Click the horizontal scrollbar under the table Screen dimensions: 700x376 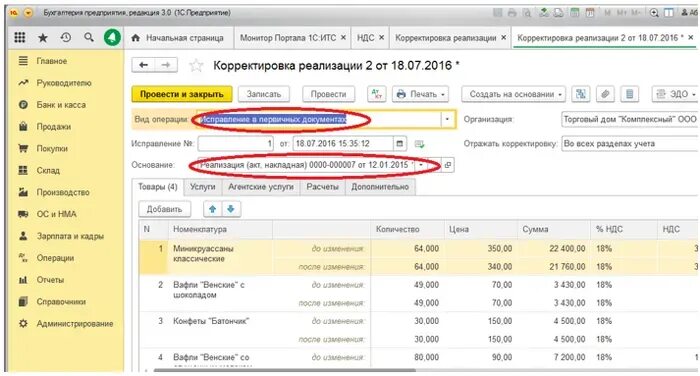284,370
